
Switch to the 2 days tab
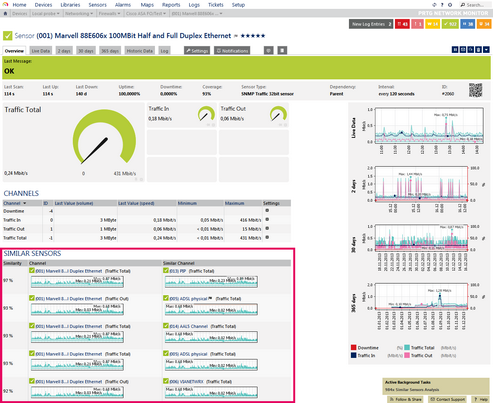pos(64,51)
